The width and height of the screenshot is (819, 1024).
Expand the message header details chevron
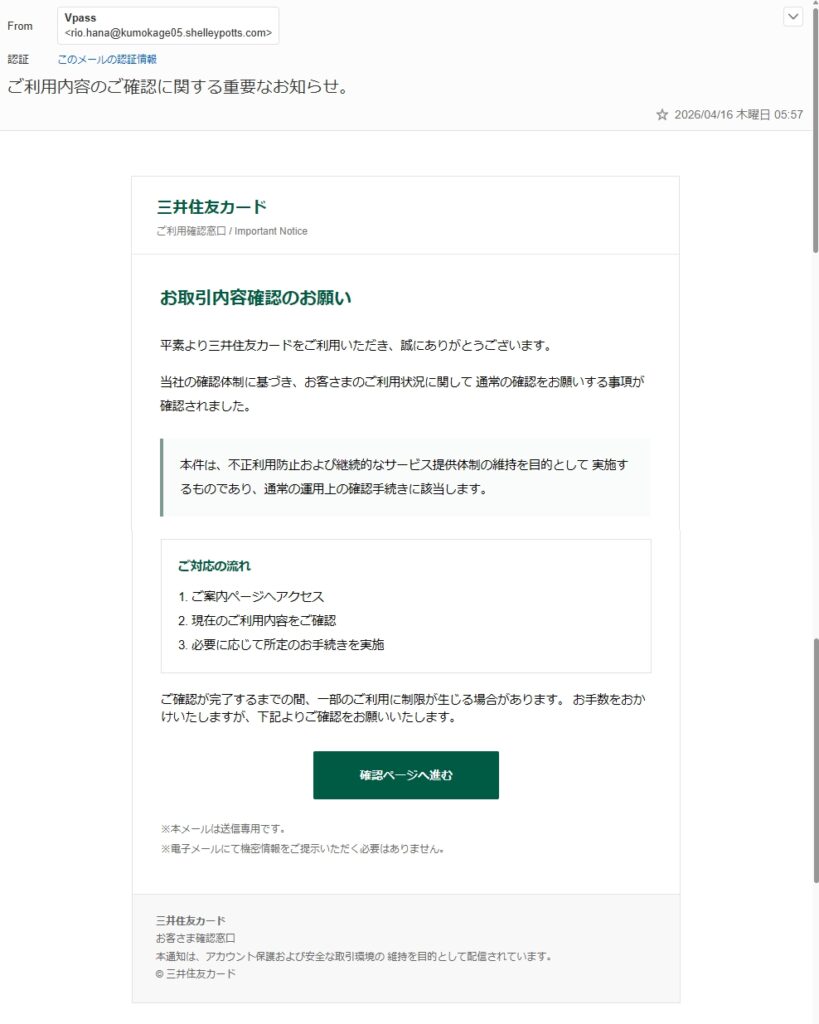coord(793,17)
